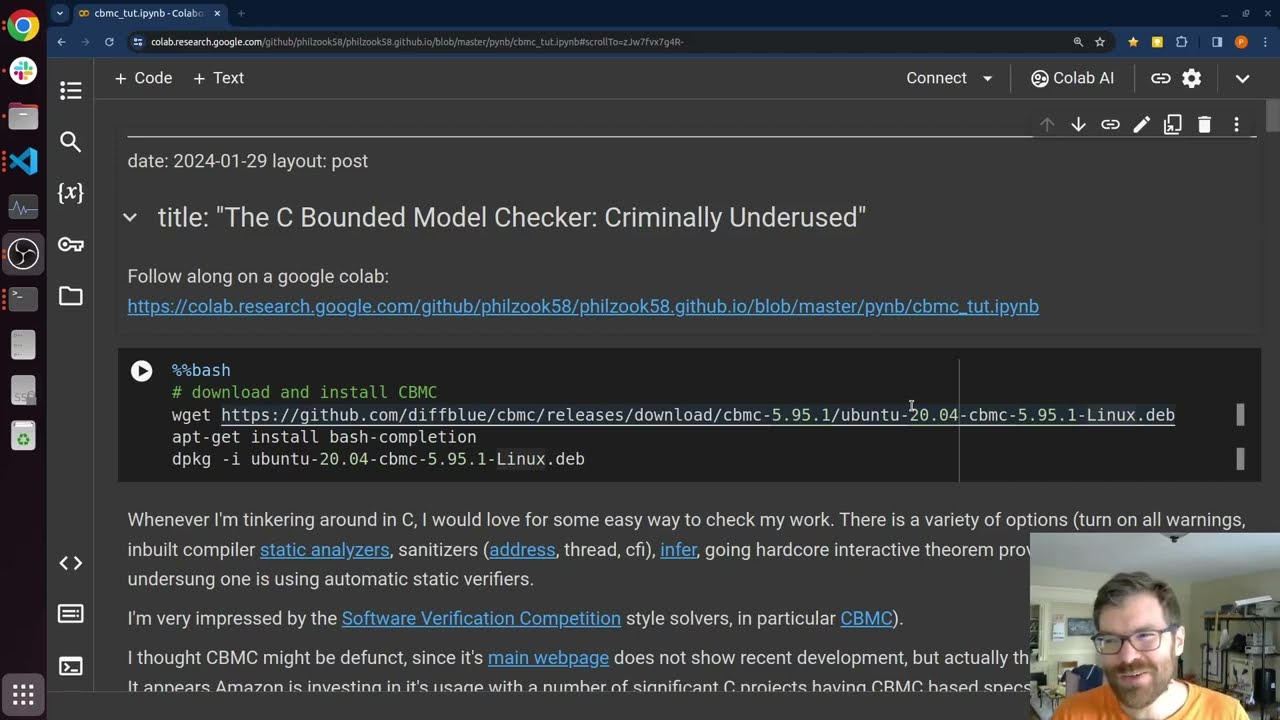
Task: Open more cell actions menu
Action: 1236,125
